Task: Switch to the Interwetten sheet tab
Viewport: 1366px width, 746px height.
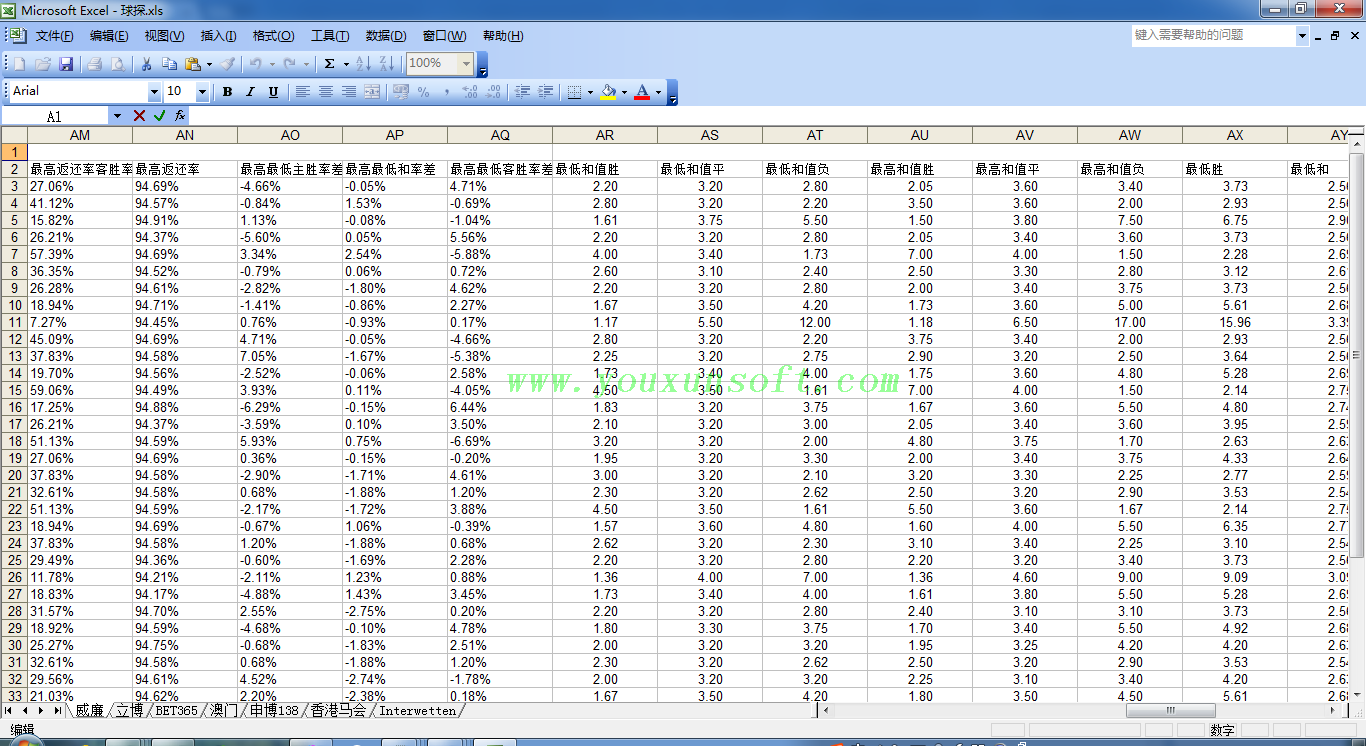Action: [417, 711]
